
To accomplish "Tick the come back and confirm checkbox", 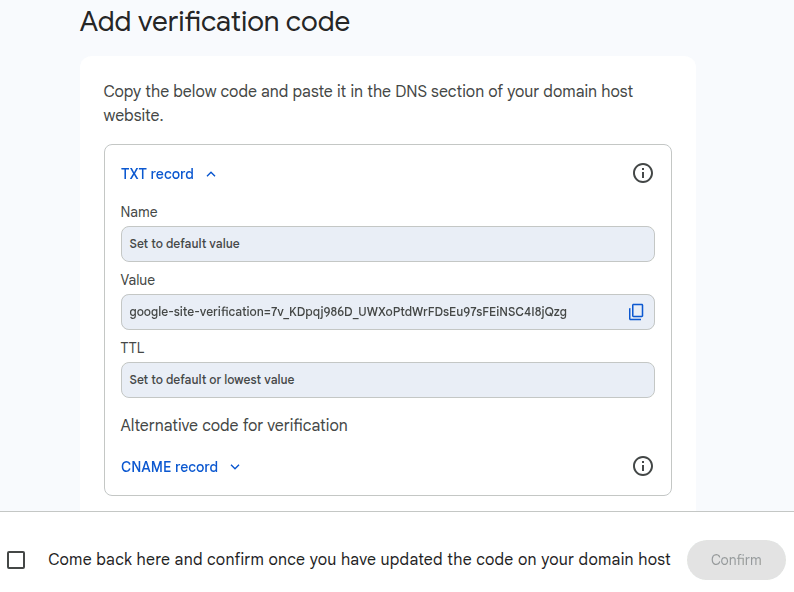I will [16, 560].
